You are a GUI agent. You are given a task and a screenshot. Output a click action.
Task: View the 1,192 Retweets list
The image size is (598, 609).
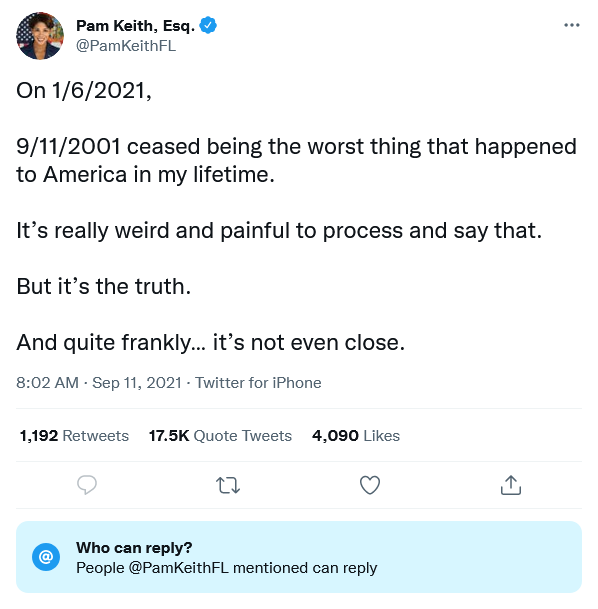tap(74, 436)
